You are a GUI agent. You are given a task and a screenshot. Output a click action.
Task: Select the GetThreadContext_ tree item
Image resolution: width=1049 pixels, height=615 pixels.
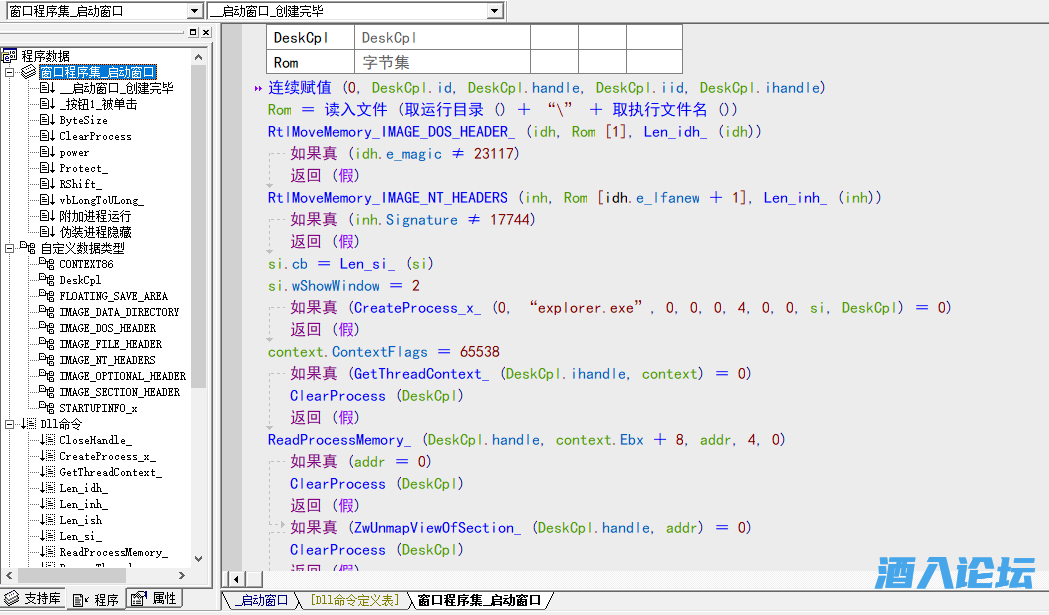click(x=110, y=472)
